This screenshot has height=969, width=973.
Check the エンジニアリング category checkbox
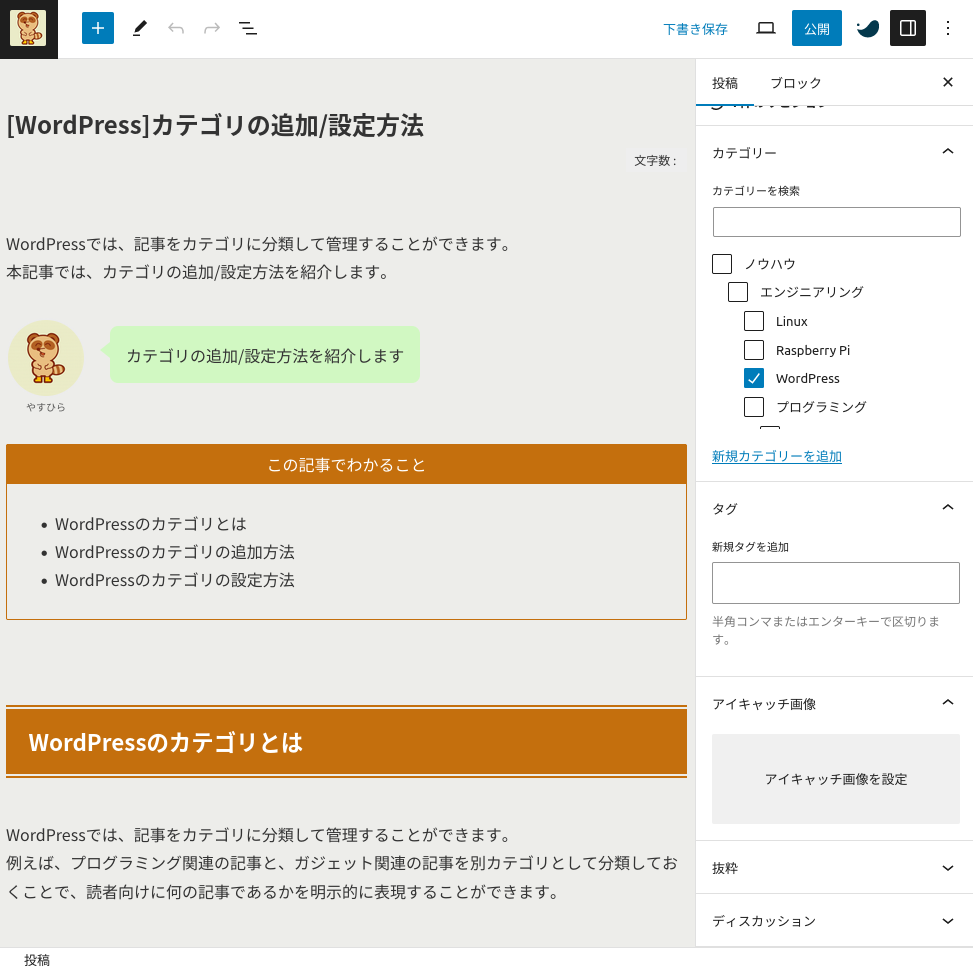(x=738, y=292)
